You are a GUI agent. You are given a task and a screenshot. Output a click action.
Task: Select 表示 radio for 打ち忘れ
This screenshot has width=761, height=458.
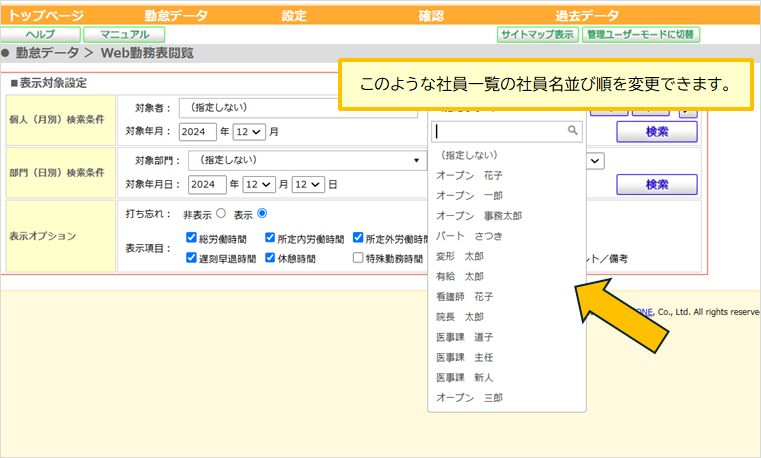coord(262,213)
